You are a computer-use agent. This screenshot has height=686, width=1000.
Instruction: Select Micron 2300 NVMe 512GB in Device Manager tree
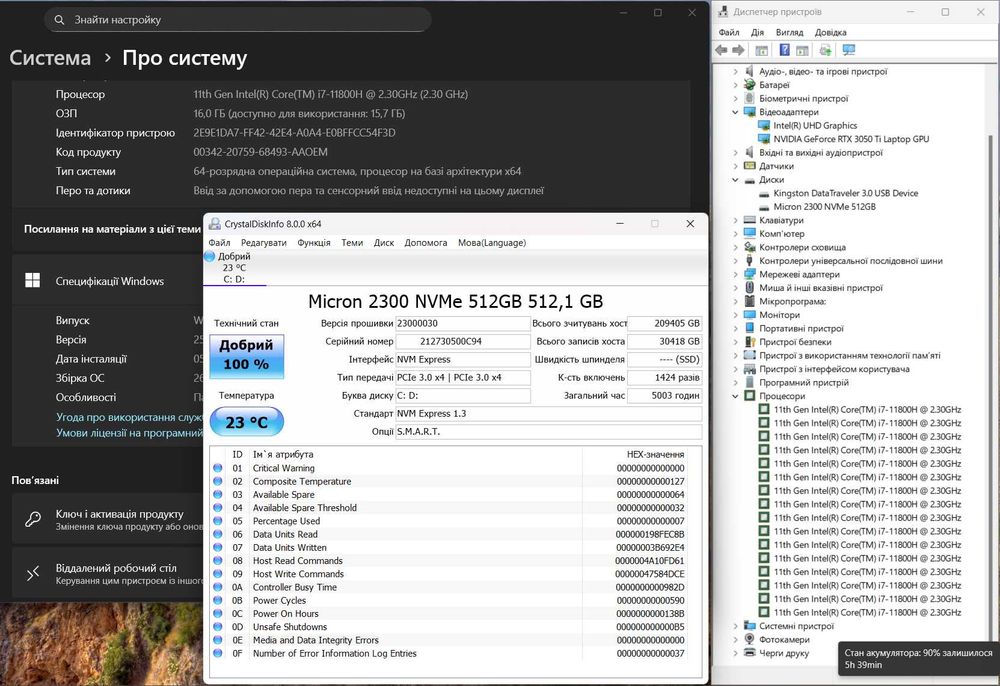pos(825,207)
